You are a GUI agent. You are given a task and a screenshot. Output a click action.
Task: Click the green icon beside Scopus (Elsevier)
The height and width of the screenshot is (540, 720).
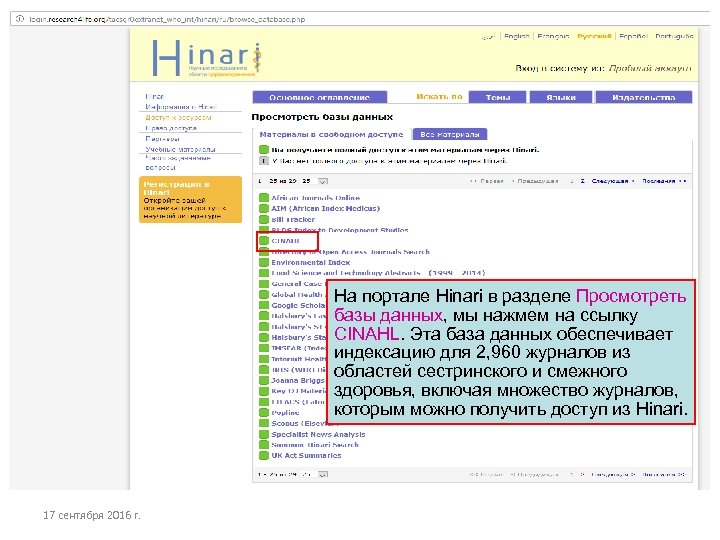(264, 423)
